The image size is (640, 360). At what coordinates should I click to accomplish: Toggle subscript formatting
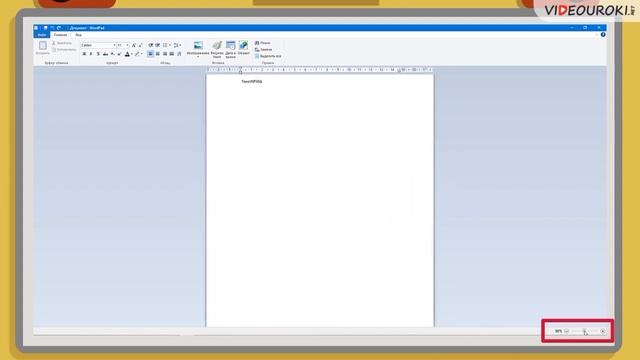112,54
